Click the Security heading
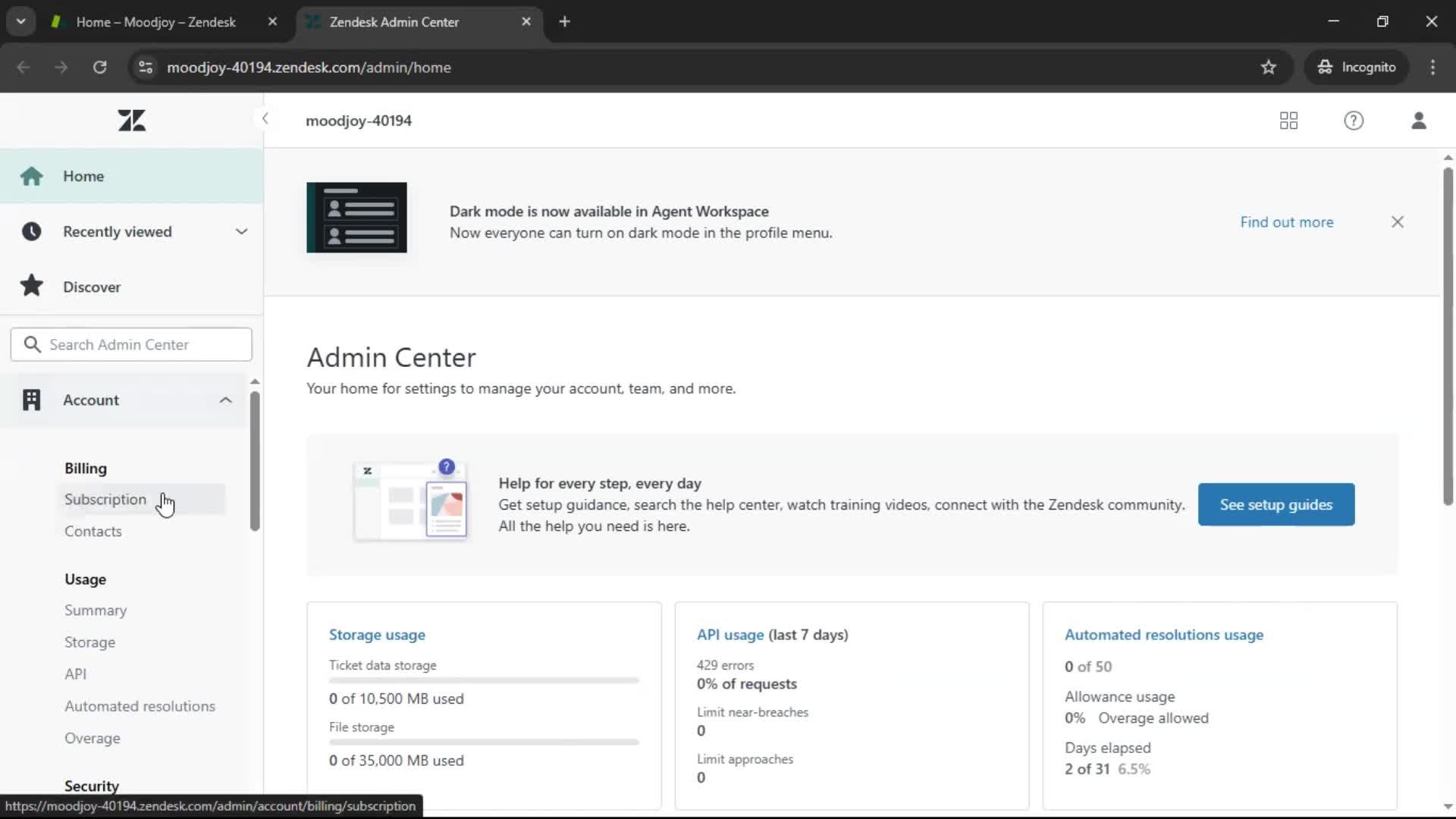This screenshot has height=819, width=1456. click(x=92, y=786)
